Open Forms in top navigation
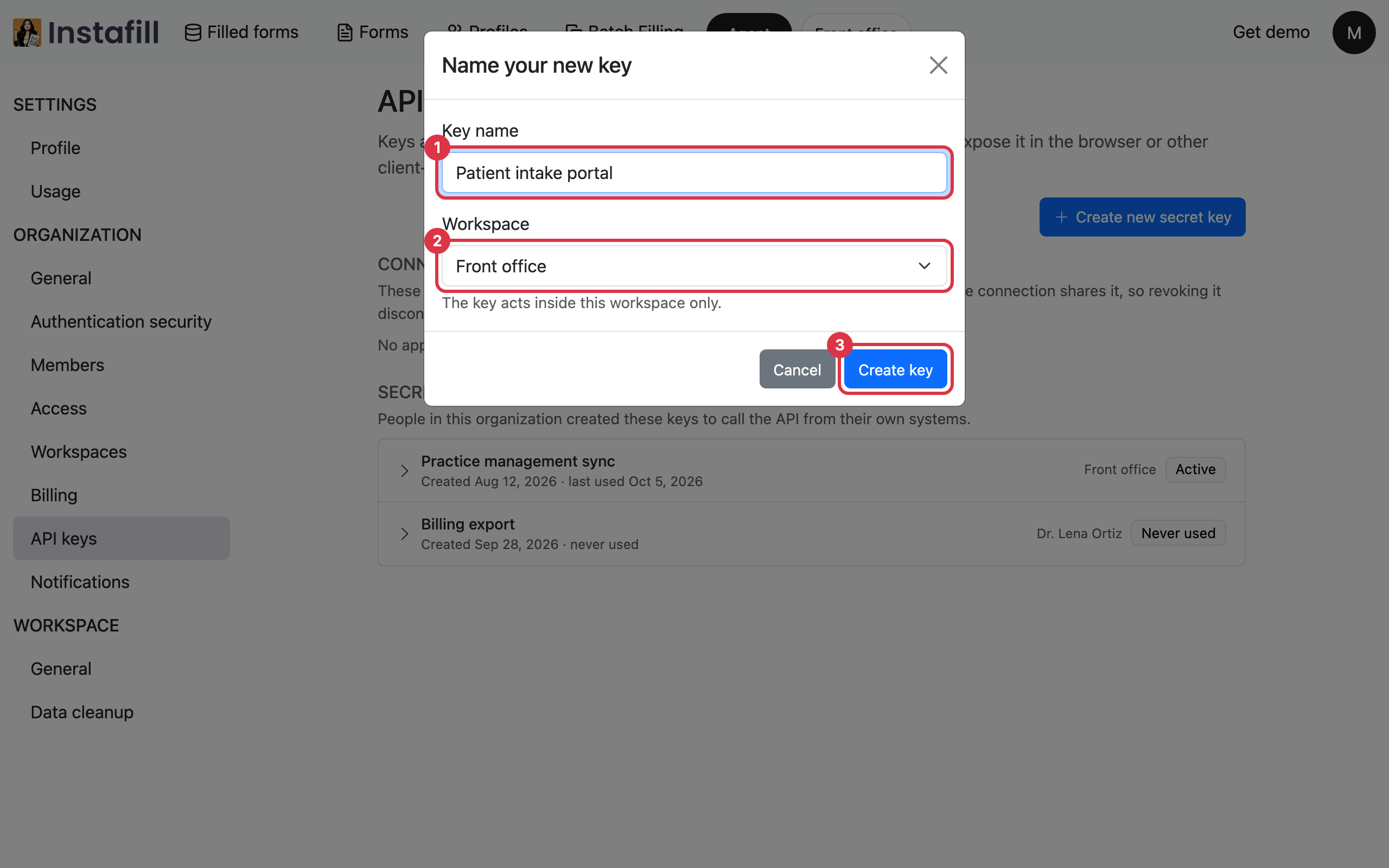 [x=373, y=32]
